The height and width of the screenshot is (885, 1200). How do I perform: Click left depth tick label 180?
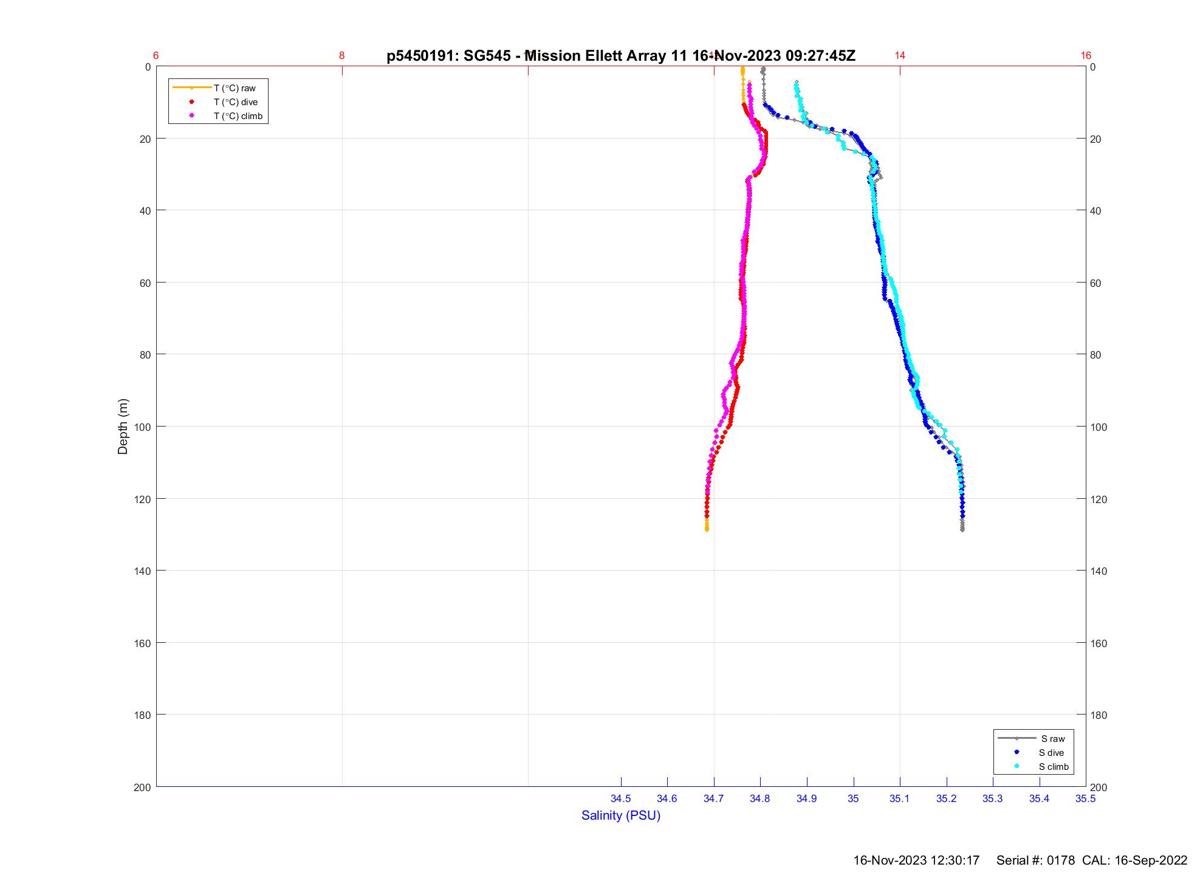(142, 715)
